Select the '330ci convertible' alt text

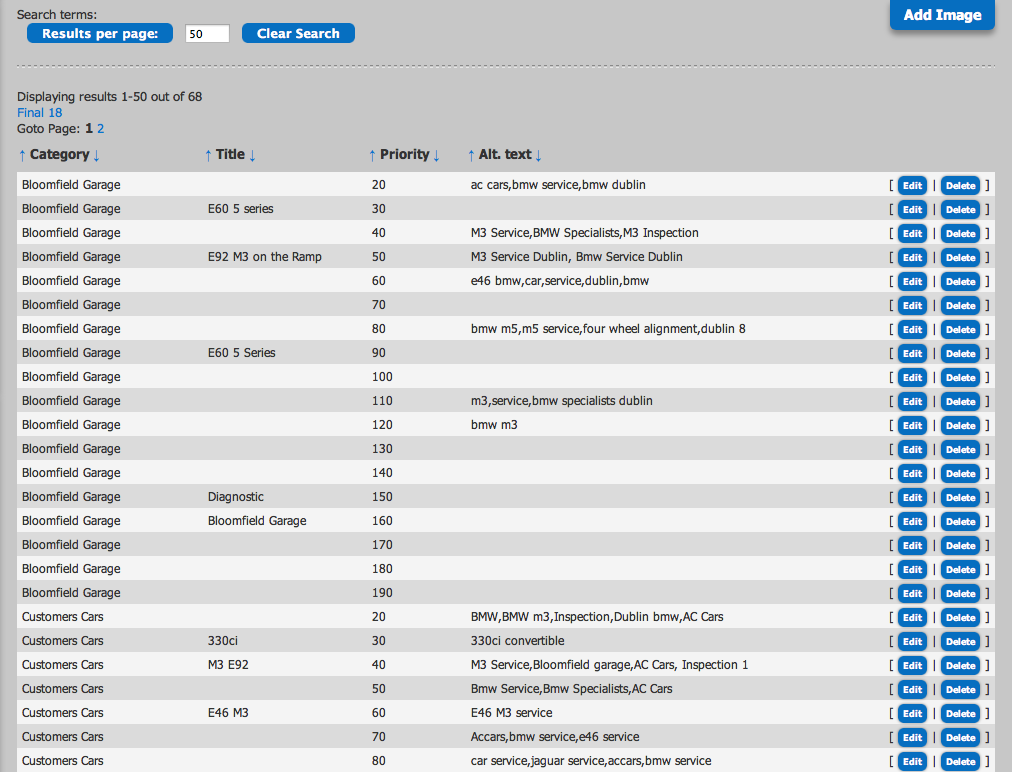click(518, 641)
